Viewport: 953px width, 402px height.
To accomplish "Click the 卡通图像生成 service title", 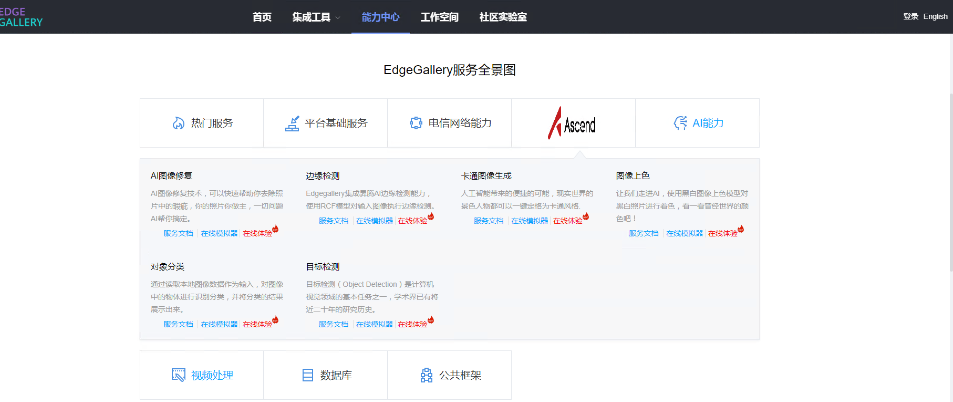I will click(486, 176).
